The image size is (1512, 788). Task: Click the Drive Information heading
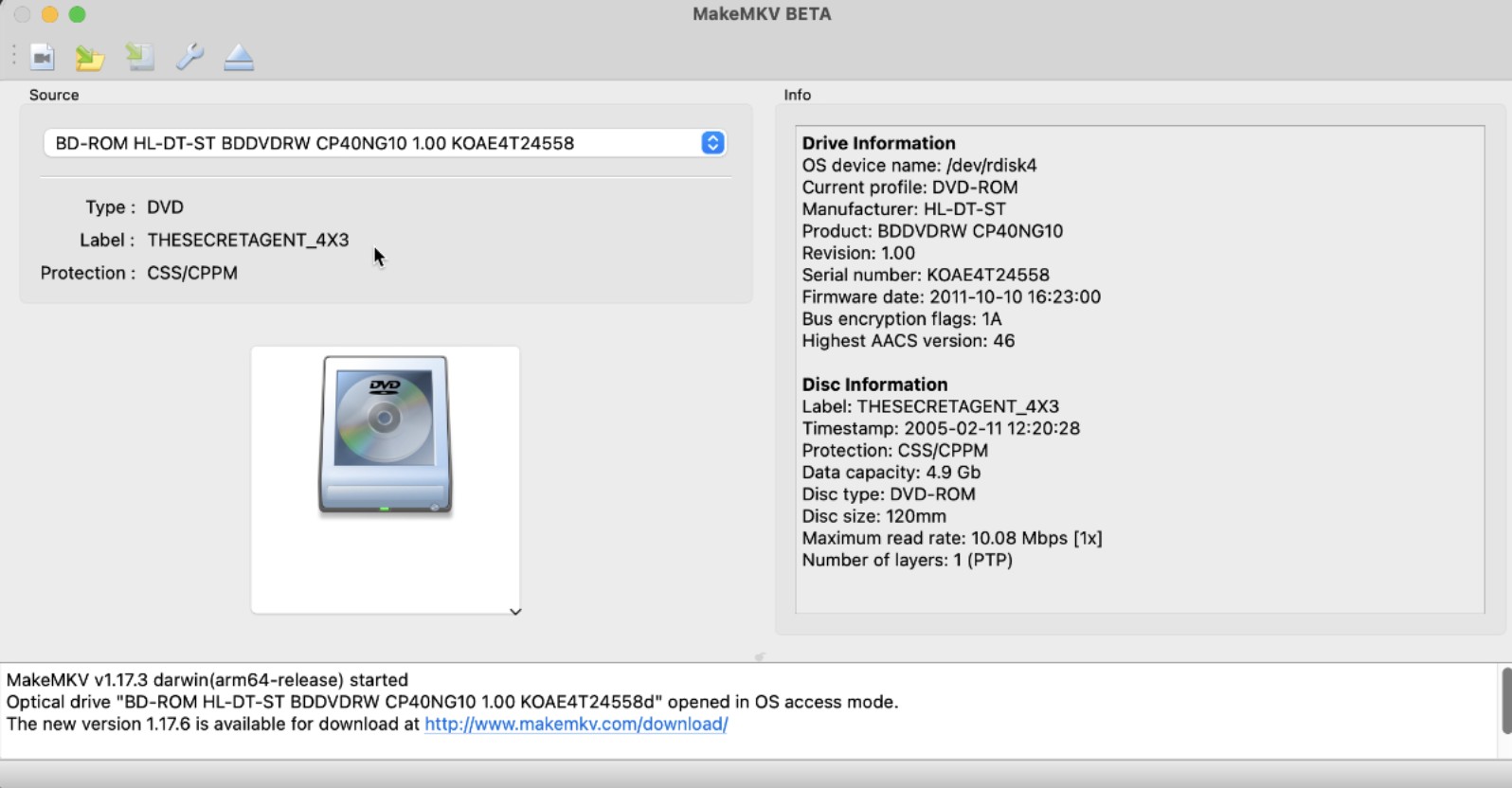(x=879, y=143)
